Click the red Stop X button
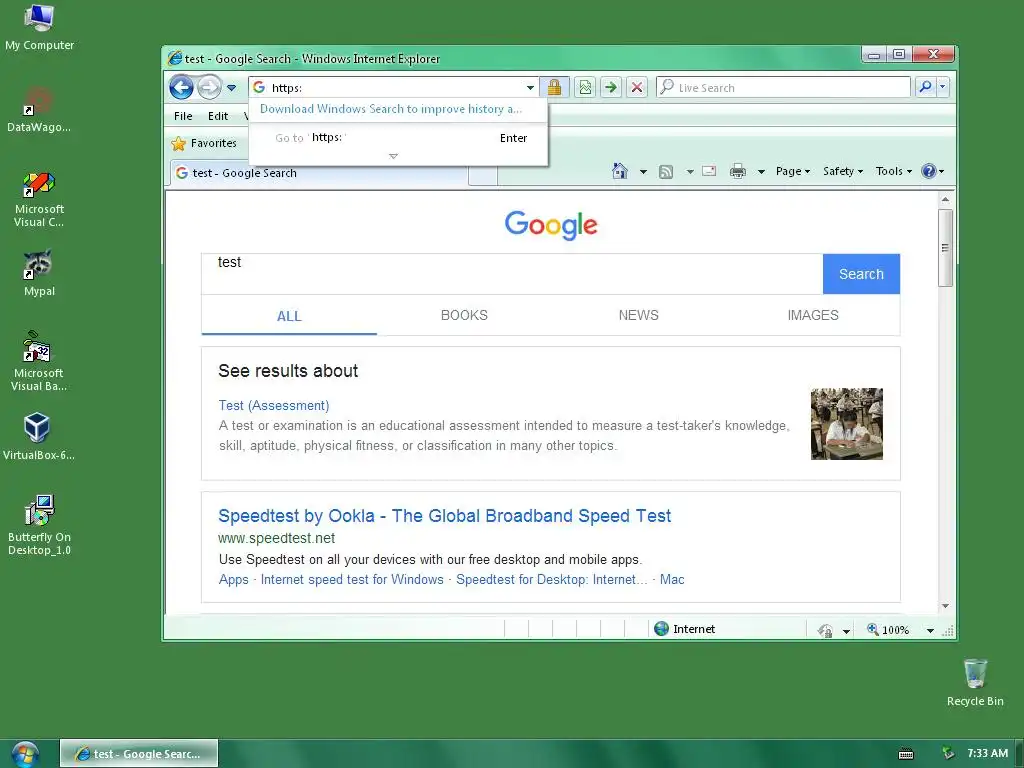 tap(637, 88)
